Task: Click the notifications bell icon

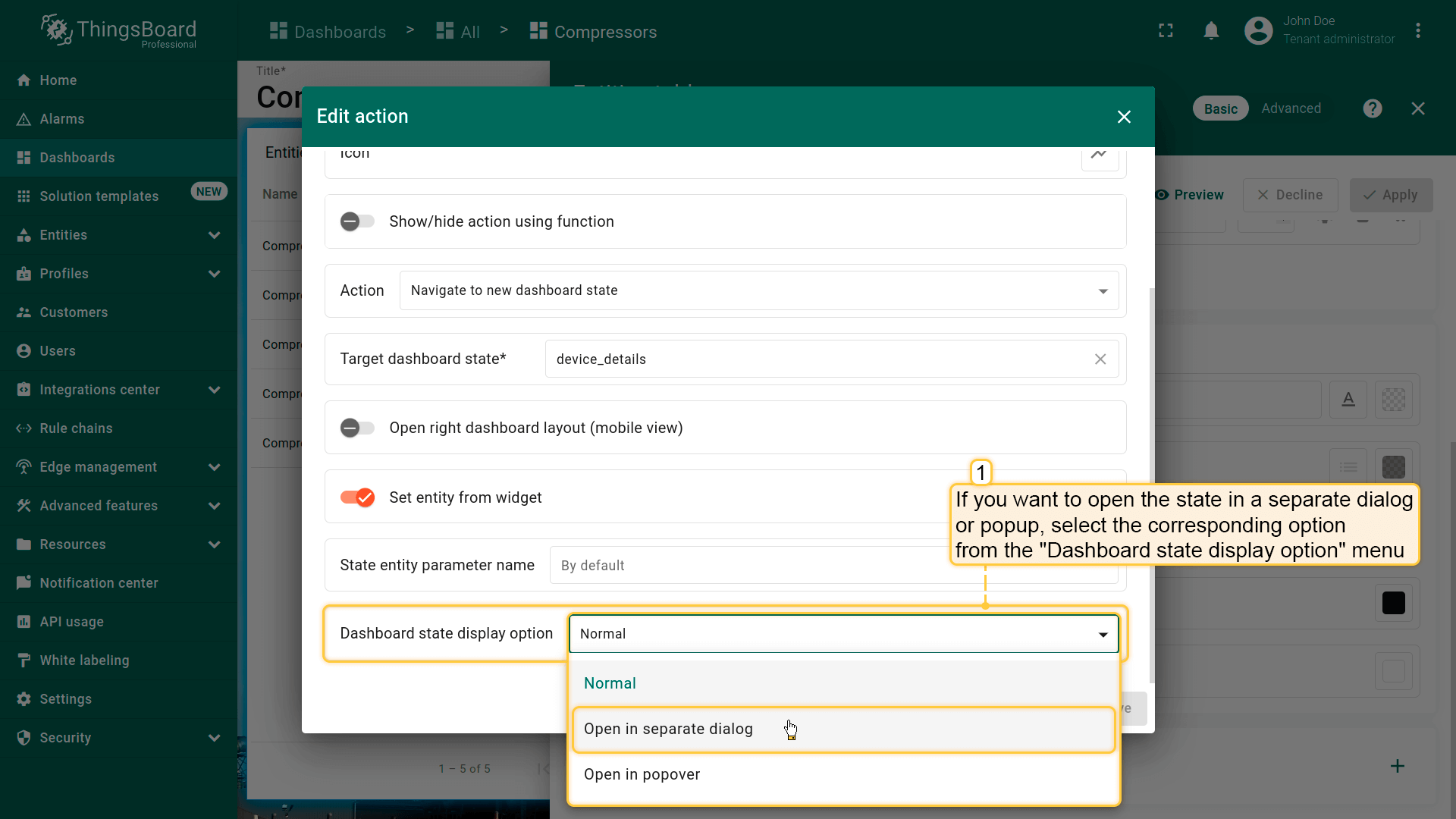Action: 1211,31
